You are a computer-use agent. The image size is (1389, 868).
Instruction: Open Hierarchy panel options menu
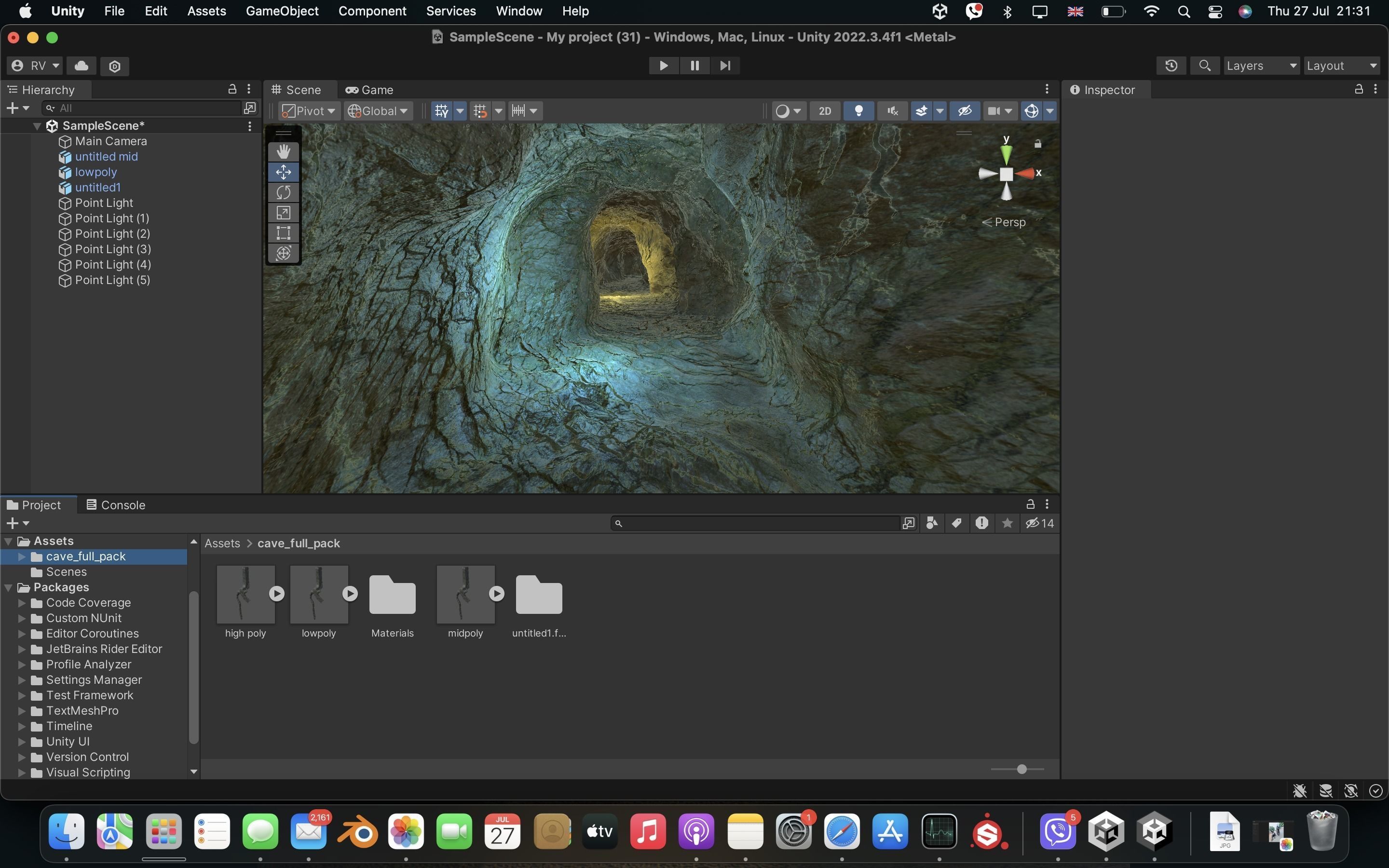tap(248, 89)
